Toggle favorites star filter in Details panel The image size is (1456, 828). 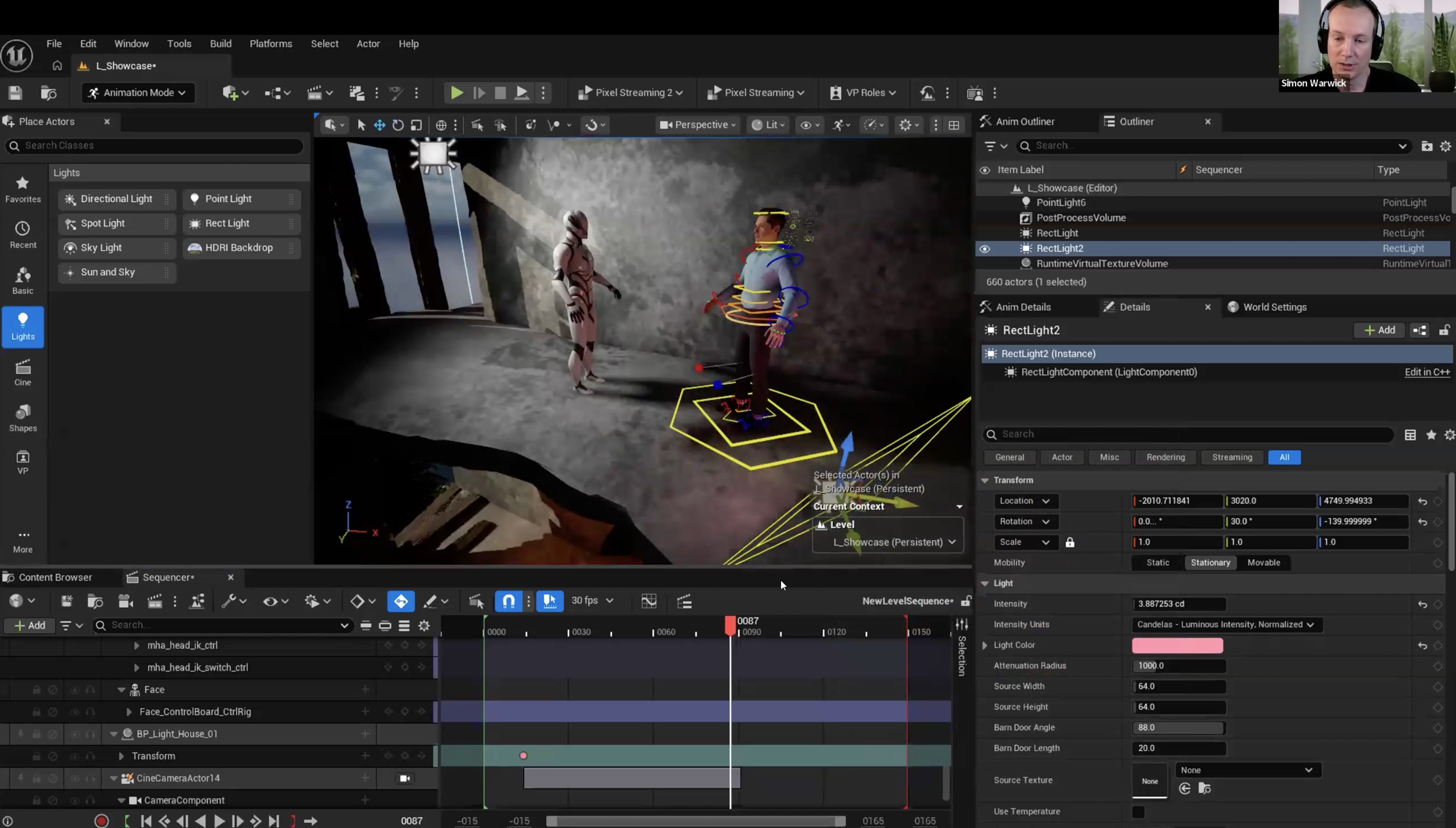tap(1431, 435)
